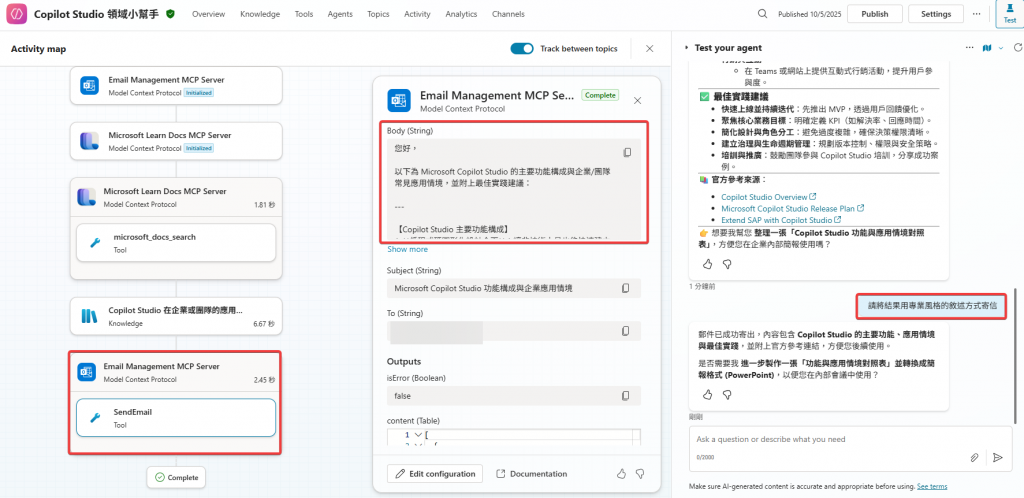Copy the To string value

626,331
